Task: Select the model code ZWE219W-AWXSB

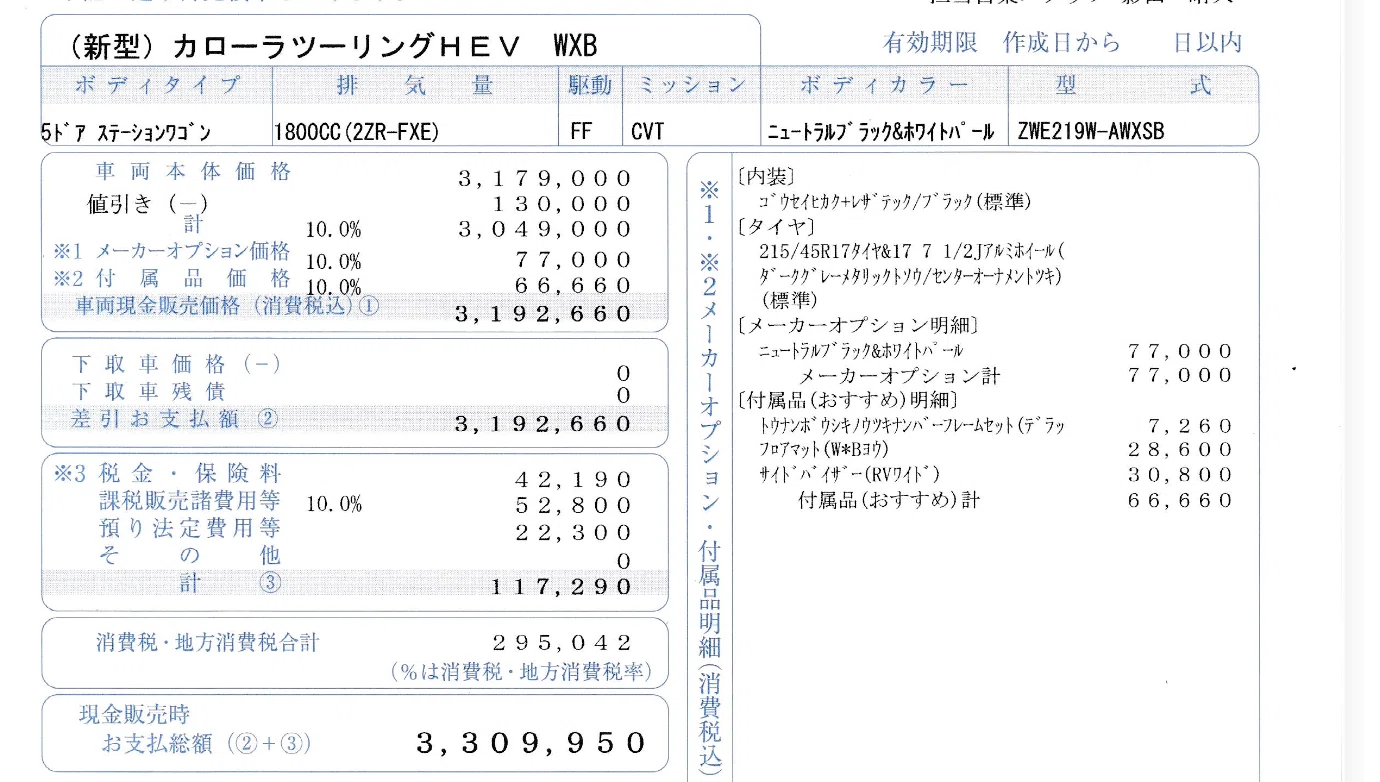Action: tap(1091, 132)
